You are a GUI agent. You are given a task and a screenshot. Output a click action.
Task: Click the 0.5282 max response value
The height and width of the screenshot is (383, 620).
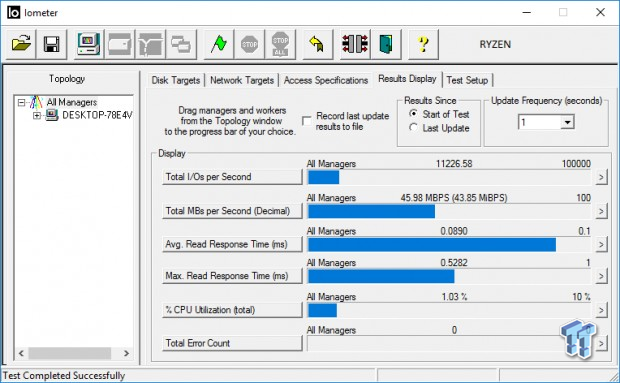pyautogui.click(x=454, y=262)
